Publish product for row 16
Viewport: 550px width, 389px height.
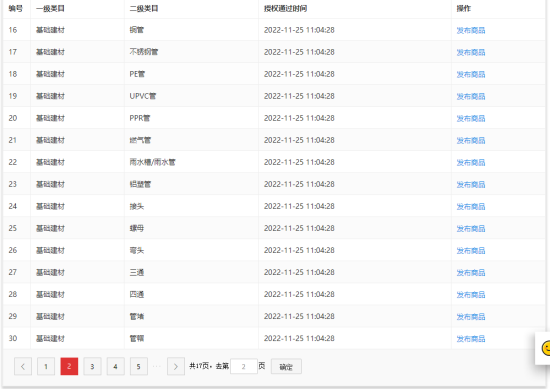pos(471,31)
